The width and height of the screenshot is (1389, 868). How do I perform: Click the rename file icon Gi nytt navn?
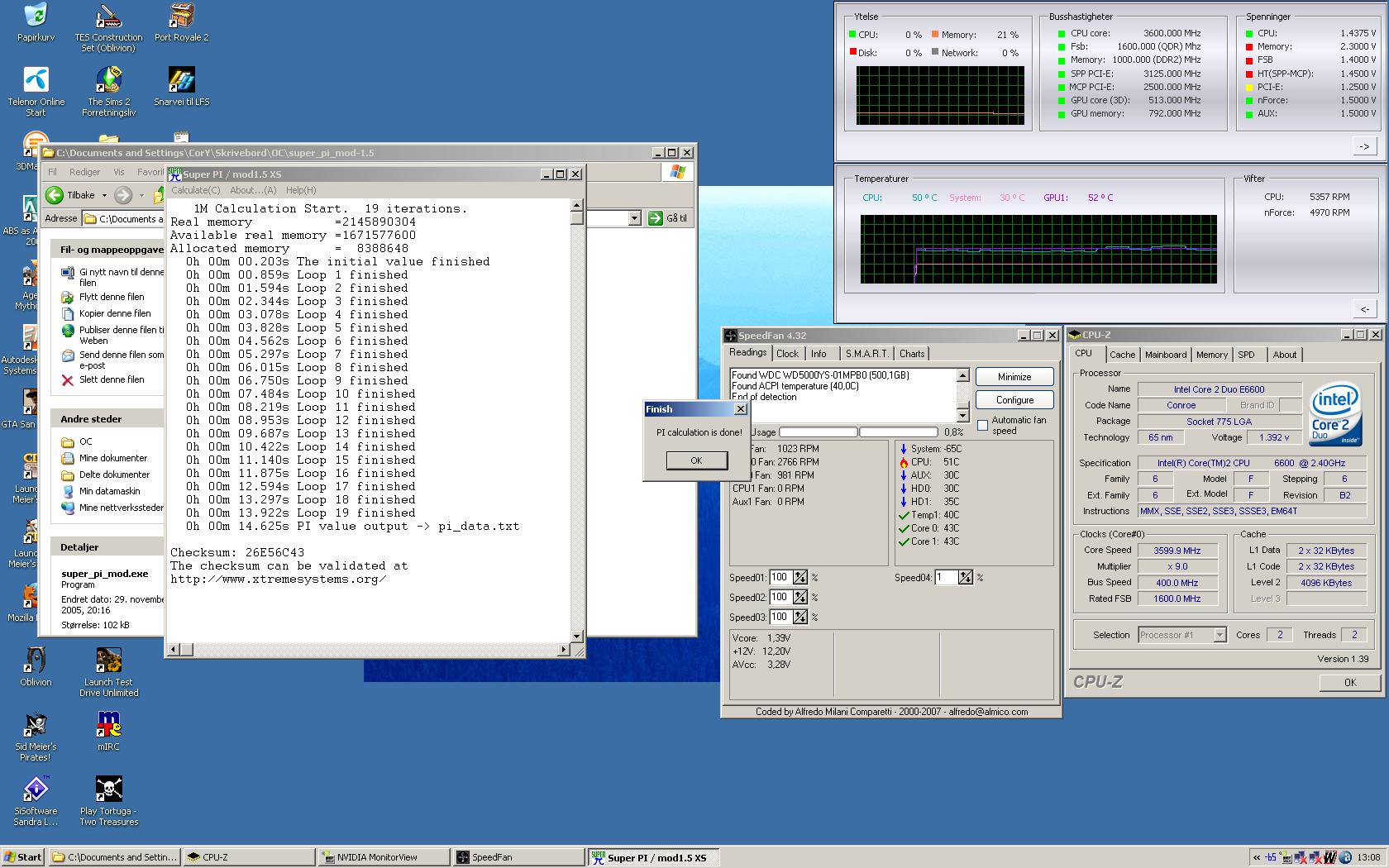(x=68, y=273)
